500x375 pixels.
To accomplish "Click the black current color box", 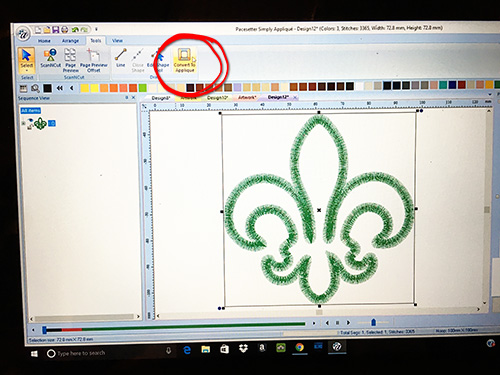I will (x=48, y=88).
